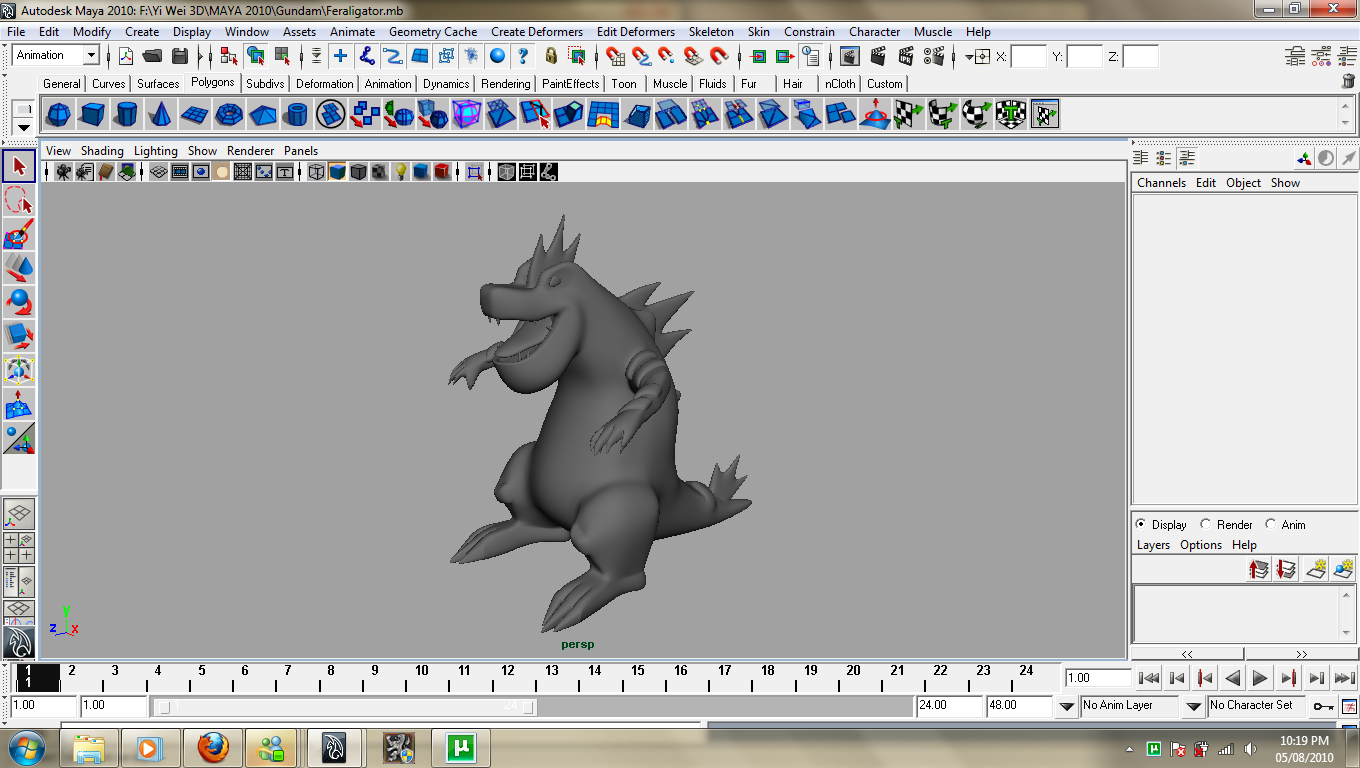Activate the Lasso select tool

(x=19, y=201)
